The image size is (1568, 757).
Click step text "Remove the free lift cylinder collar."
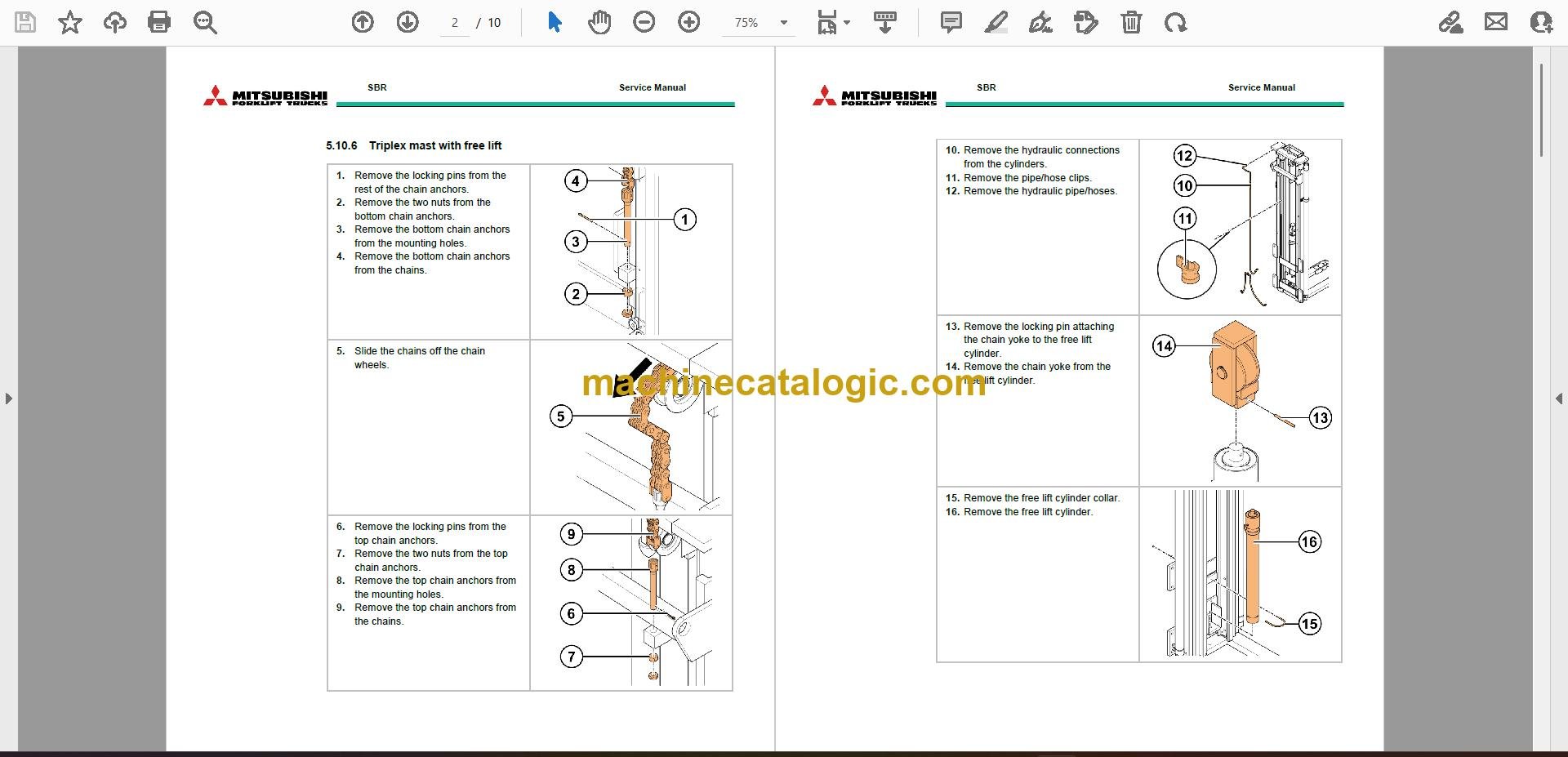[1042, 498]
